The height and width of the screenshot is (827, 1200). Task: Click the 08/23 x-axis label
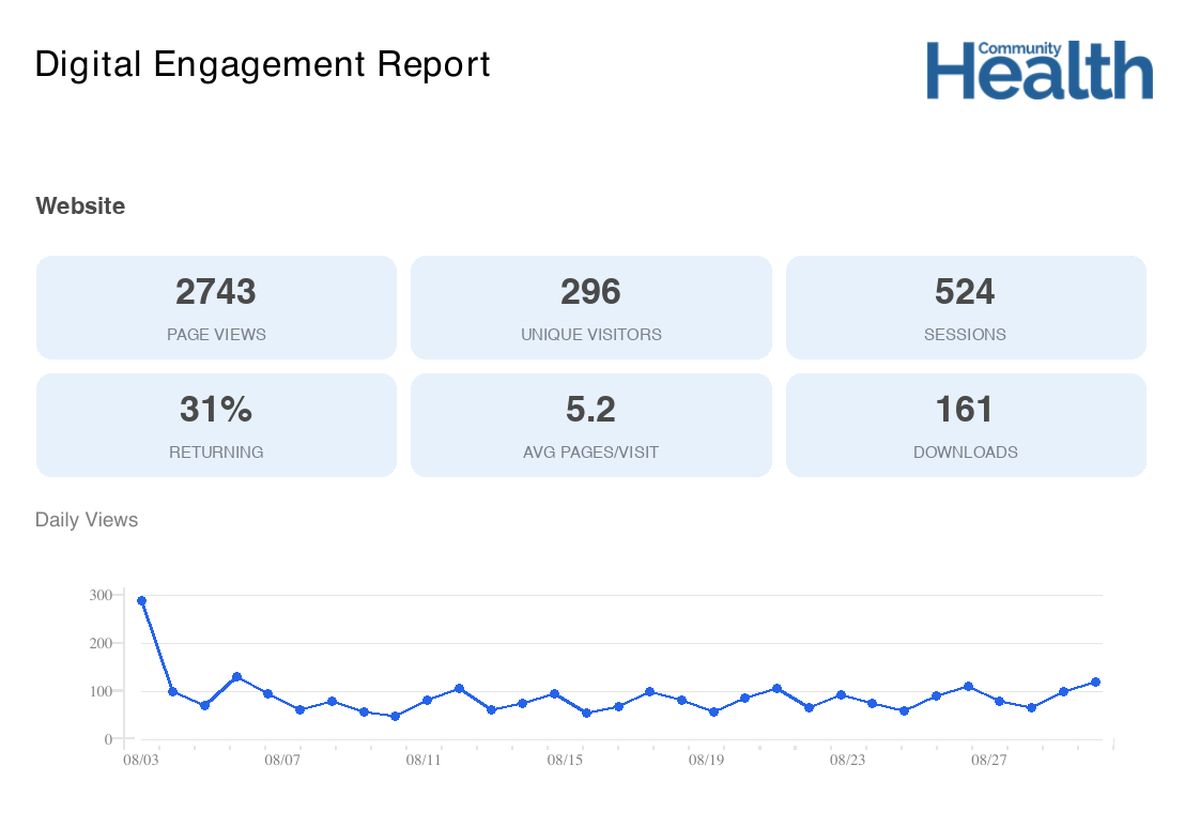coord(848,761)
